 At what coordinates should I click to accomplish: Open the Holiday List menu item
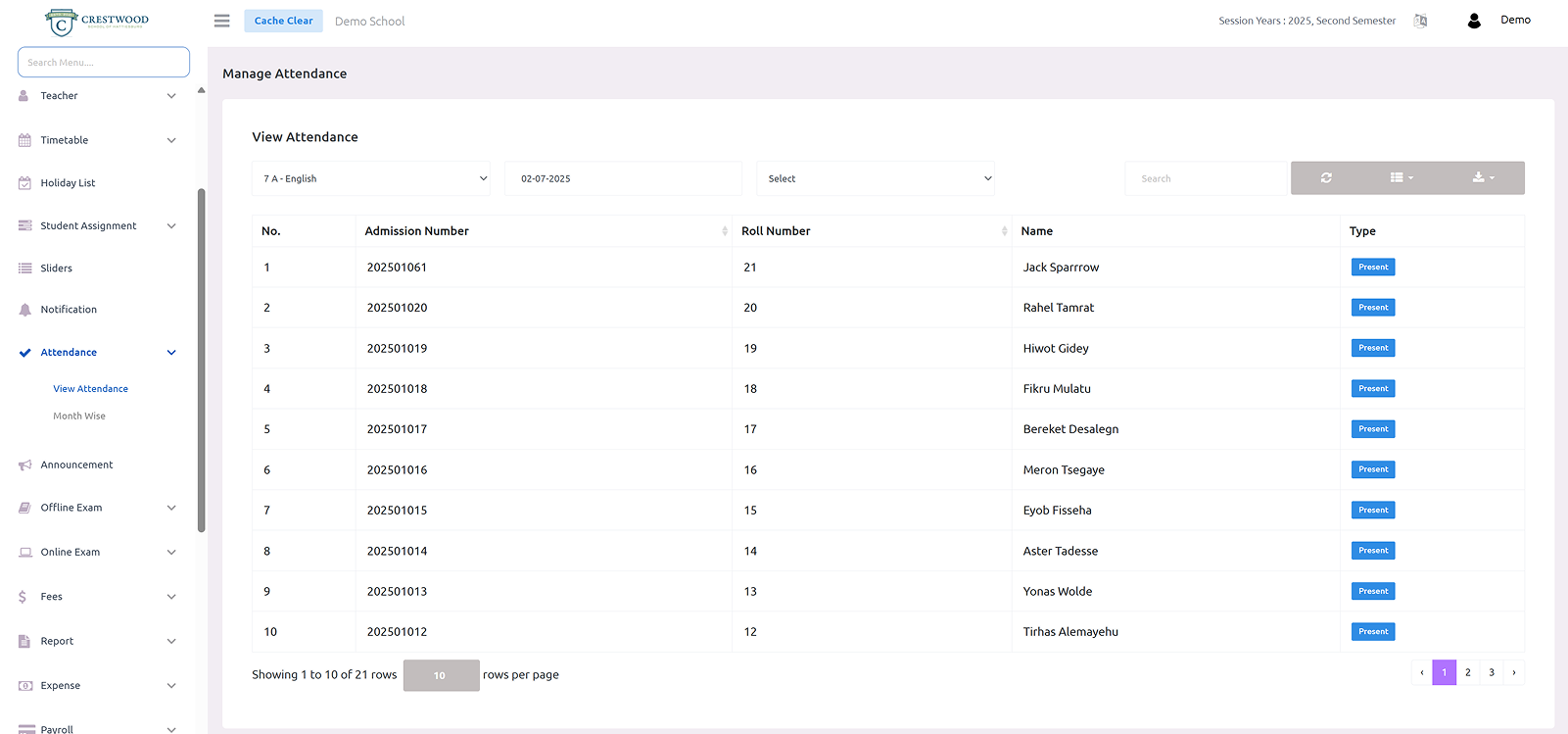(x=68, y=183)
